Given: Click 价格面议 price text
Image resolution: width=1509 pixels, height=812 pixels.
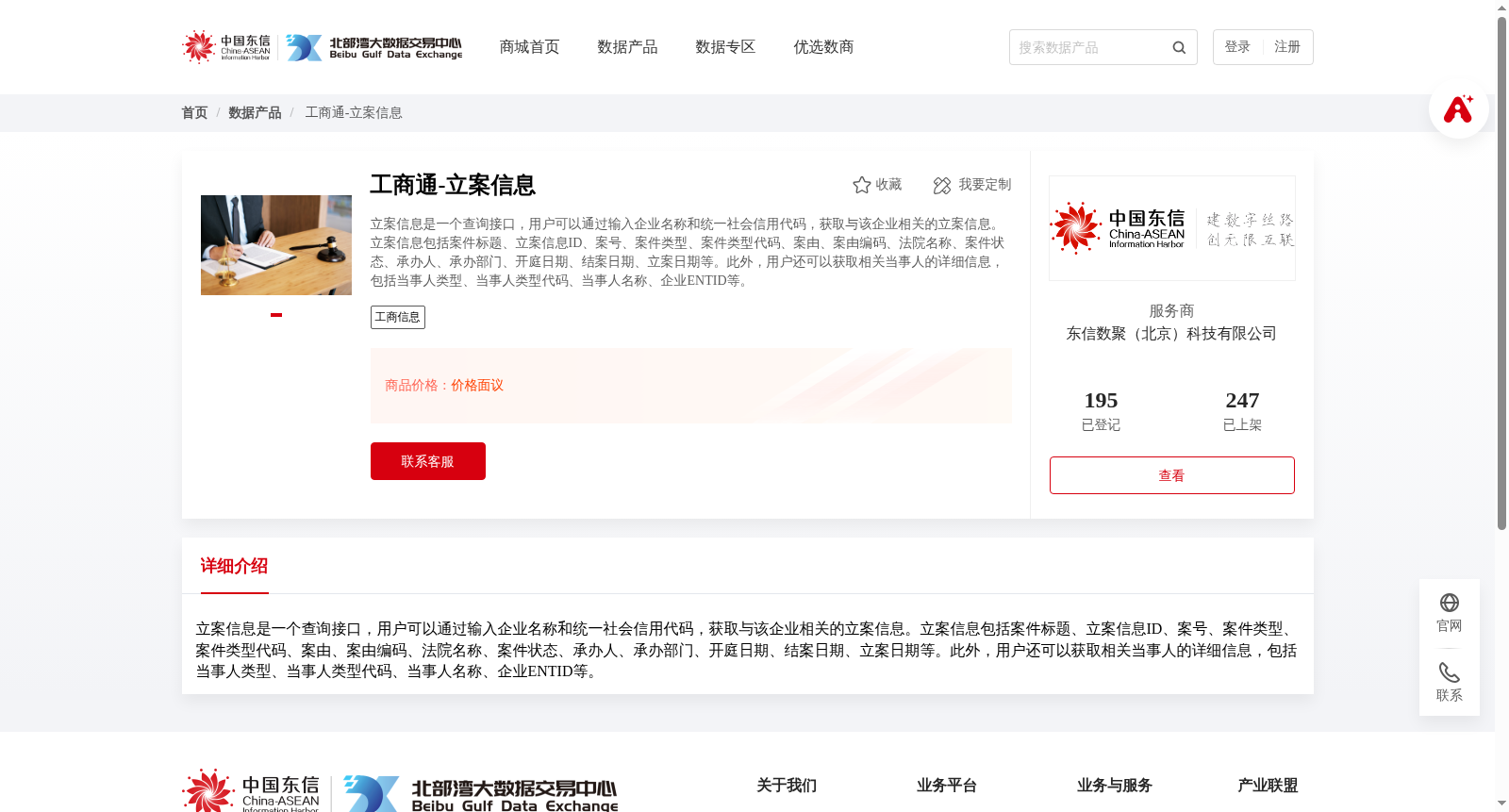Looking at the screenshot, I should coord(477,386).
